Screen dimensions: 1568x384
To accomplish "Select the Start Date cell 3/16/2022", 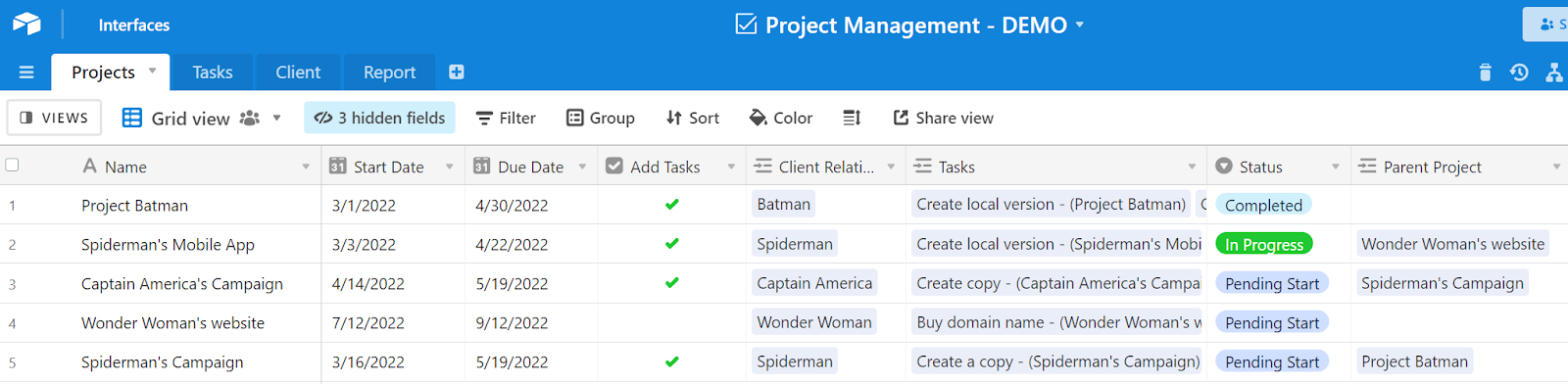I will (393, 361).
